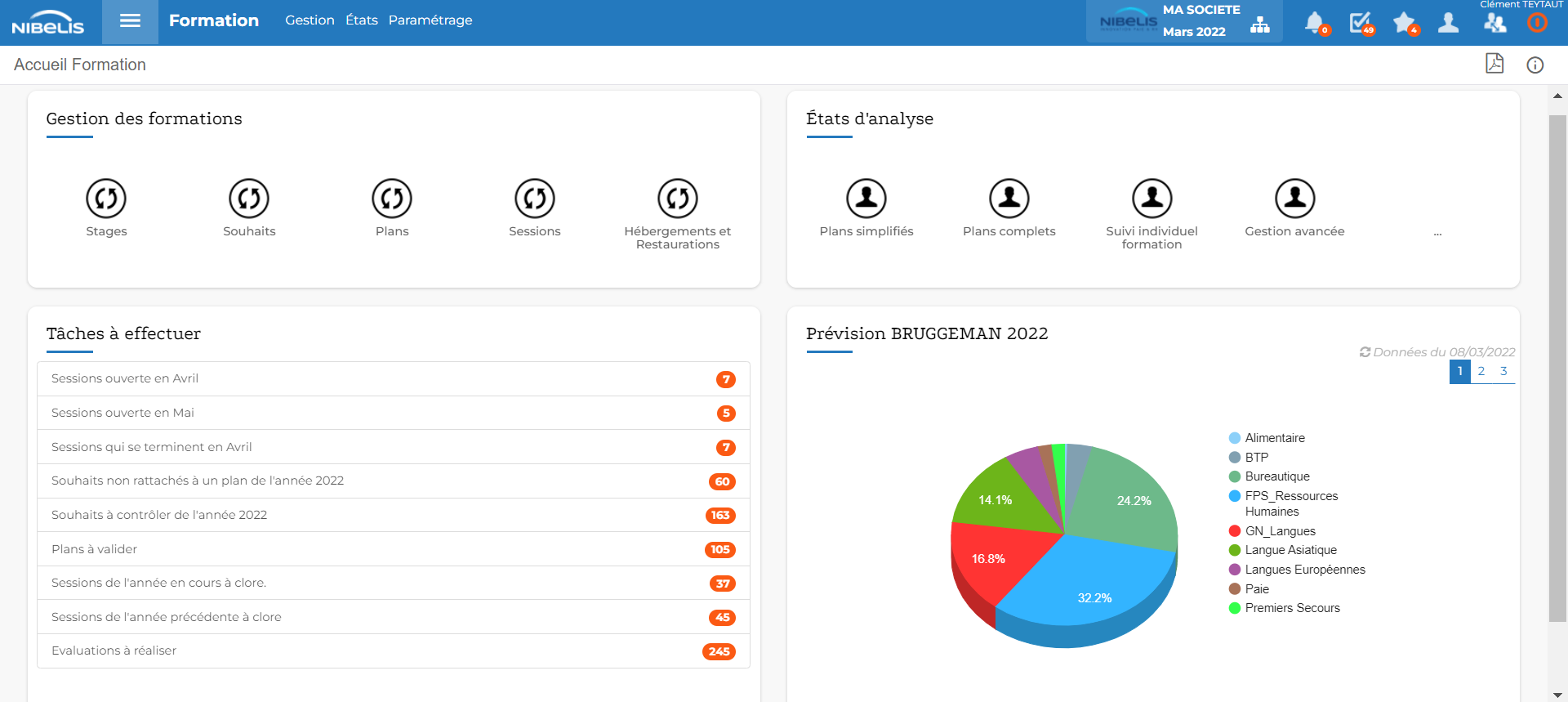Image resolution: width=1568 pixels, height=702 pixels.
Task: Open Hébergements et Restaurations icon
Action: [x=677, y=199]
